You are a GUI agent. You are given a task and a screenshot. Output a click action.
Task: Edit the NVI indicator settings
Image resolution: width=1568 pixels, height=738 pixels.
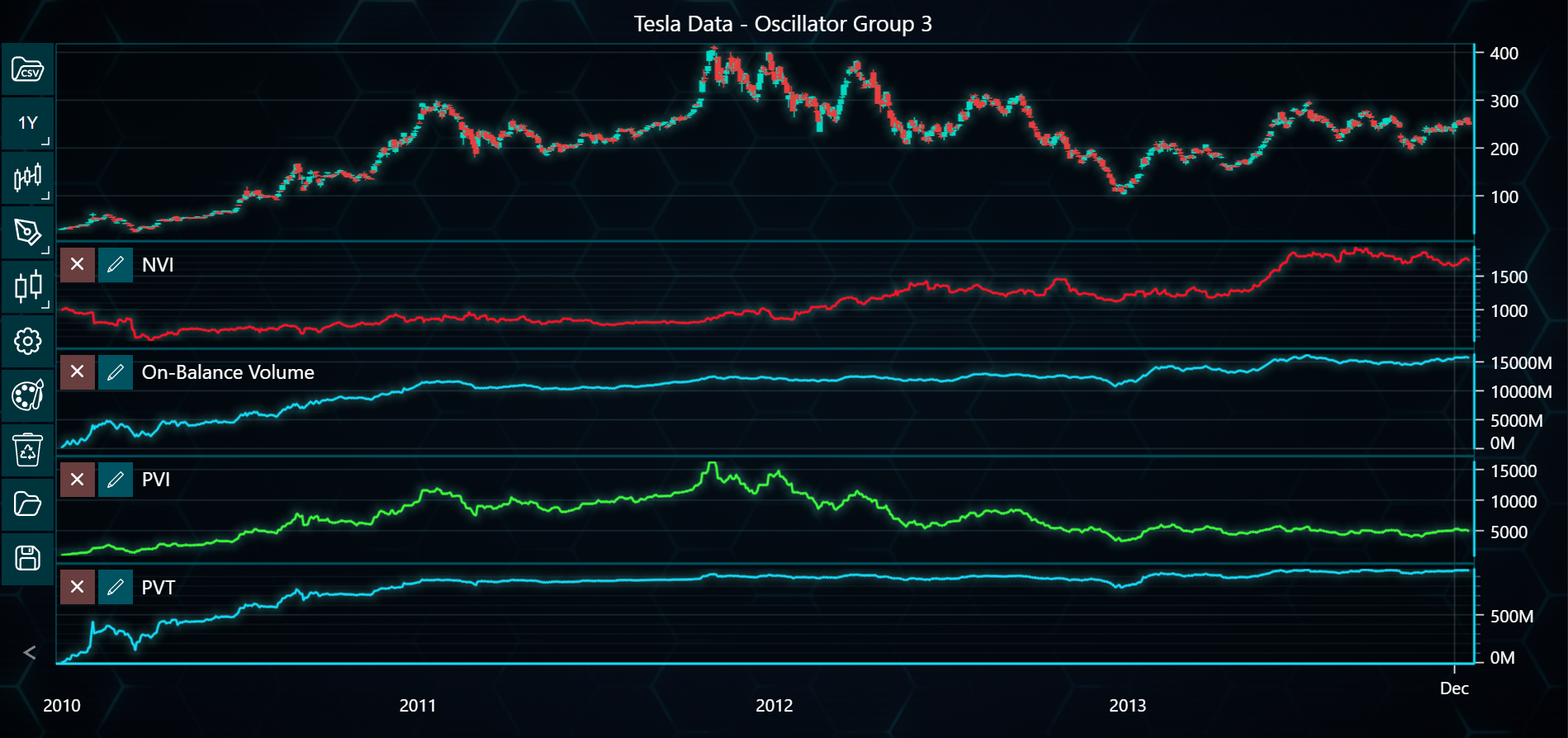[x=116, y=265]
